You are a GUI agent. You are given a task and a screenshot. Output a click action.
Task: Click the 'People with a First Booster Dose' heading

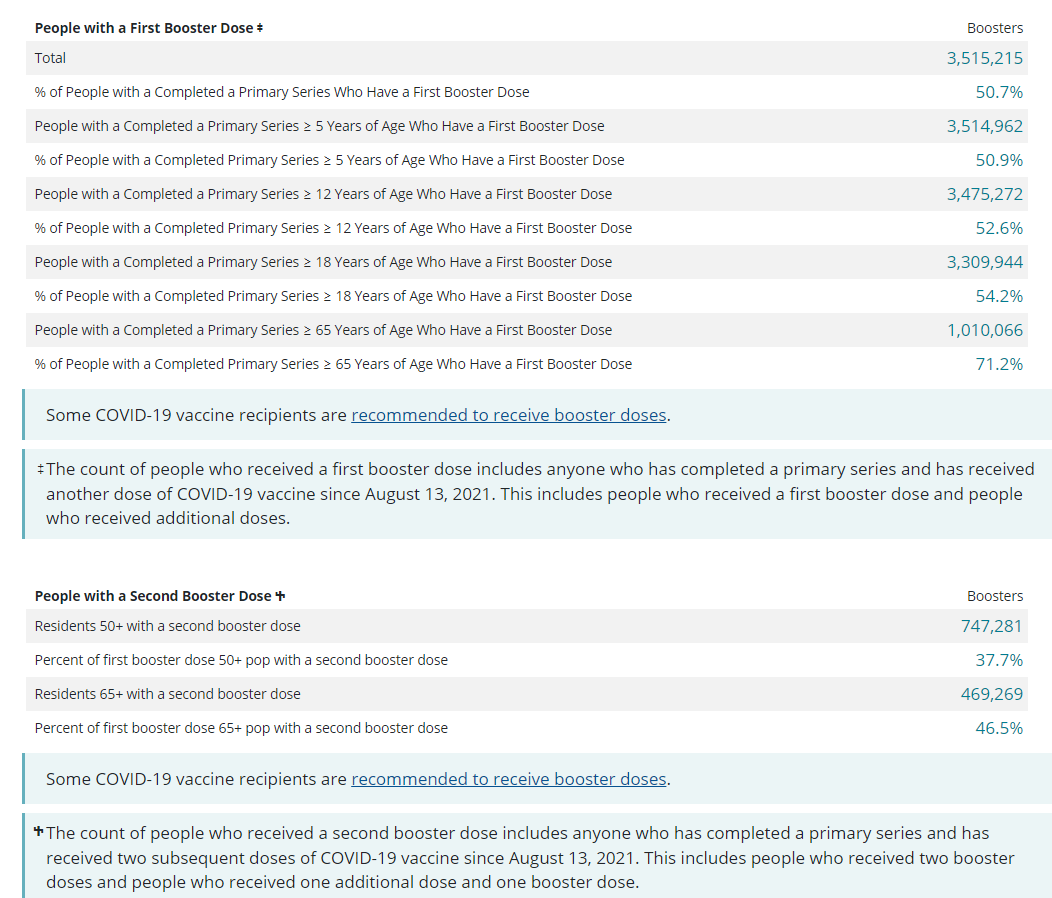(x=144, y=28)
